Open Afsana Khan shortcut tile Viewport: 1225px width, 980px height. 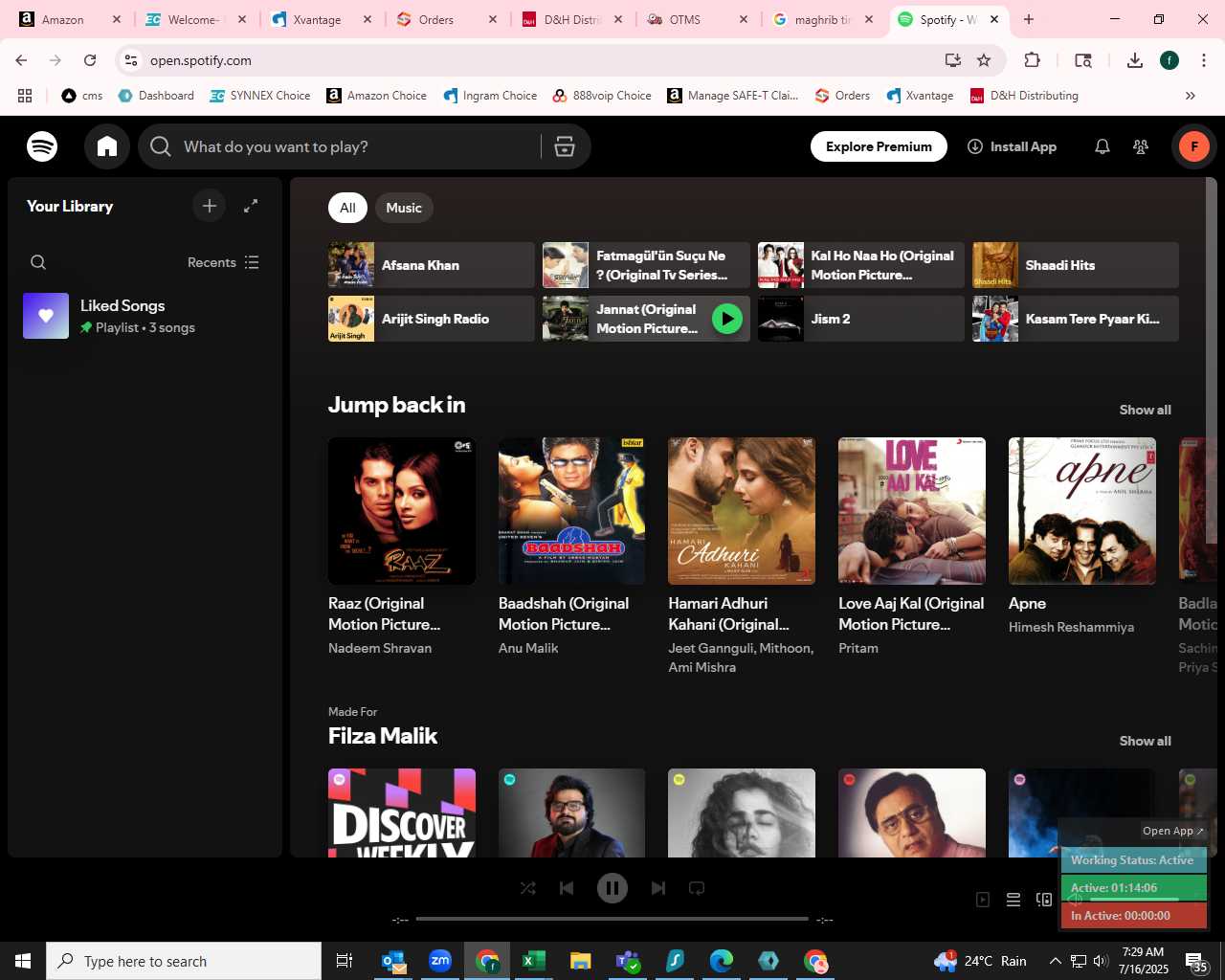click(431, 265)
